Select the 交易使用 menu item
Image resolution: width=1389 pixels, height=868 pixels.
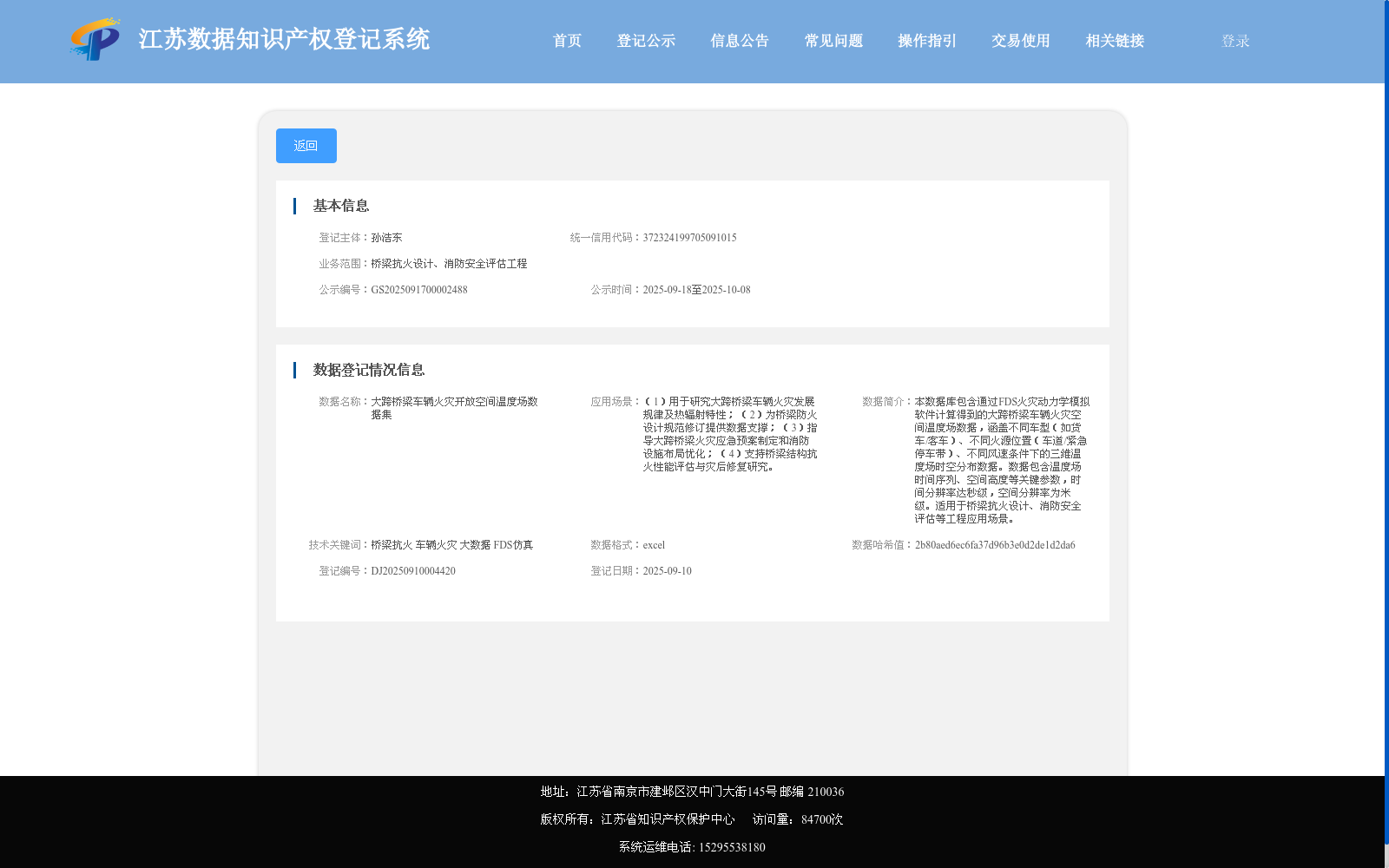[x=1021, y=41]
